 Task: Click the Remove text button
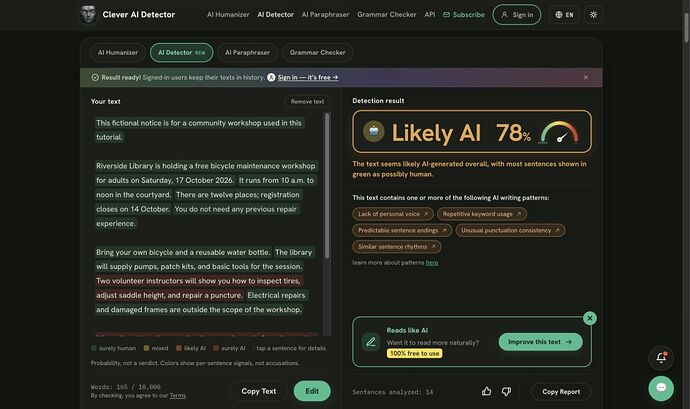coord(307,101)
